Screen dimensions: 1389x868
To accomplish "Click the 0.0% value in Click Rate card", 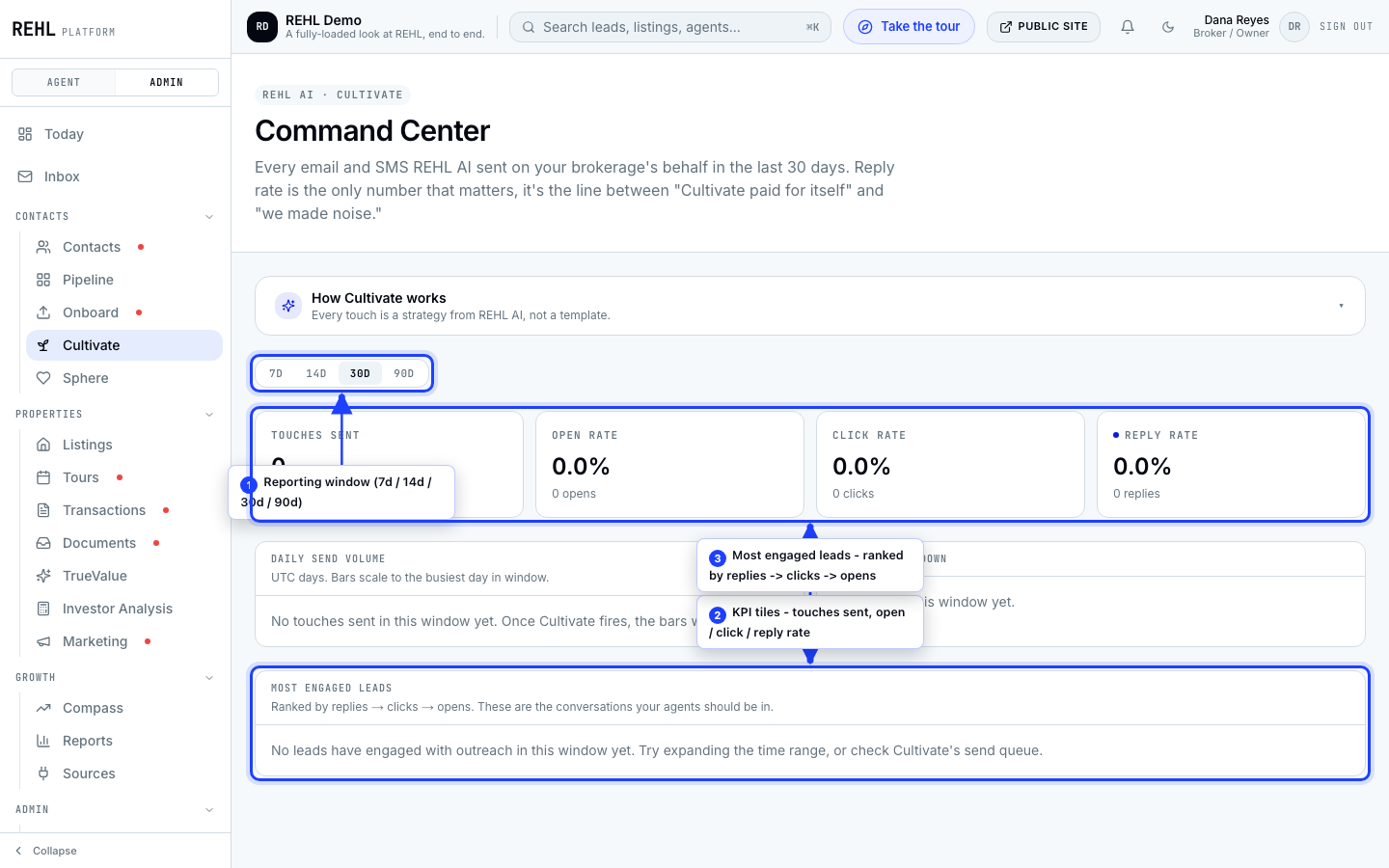I will click(861, 467).
